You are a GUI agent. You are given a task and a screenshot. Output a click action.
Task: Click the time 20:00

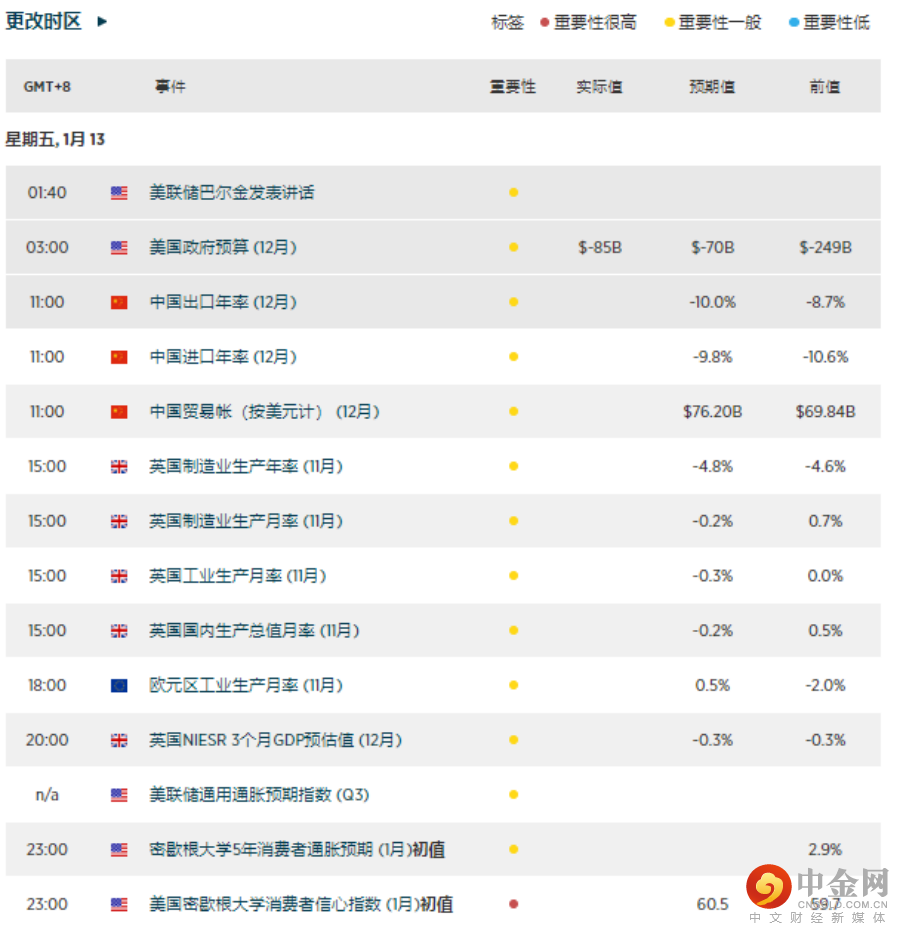click(47, 740)
